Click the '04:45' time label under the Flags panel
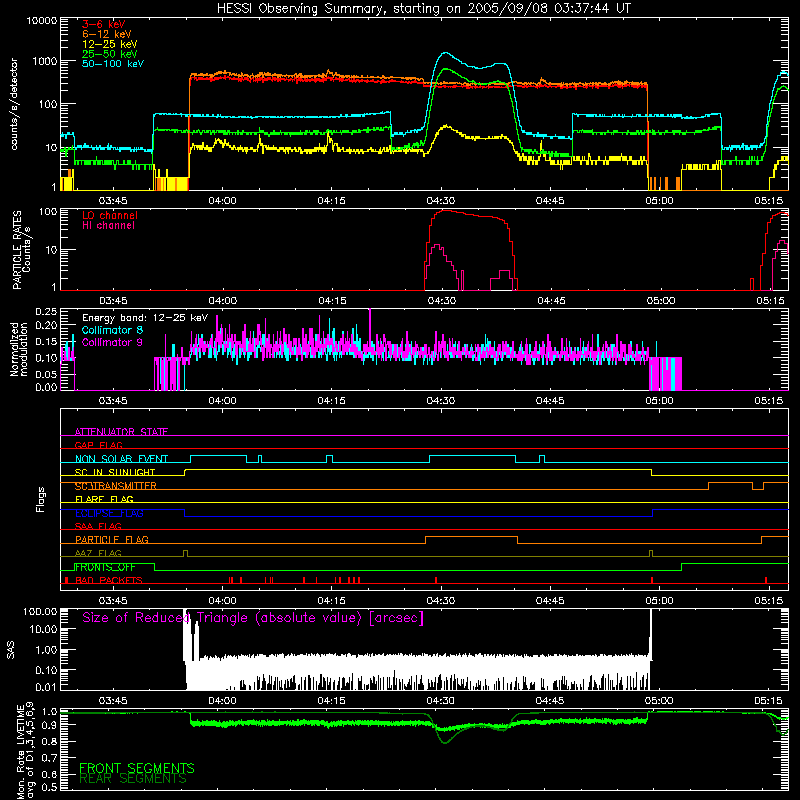Screen dimensions: 800x800 click(x=550, y=601)
